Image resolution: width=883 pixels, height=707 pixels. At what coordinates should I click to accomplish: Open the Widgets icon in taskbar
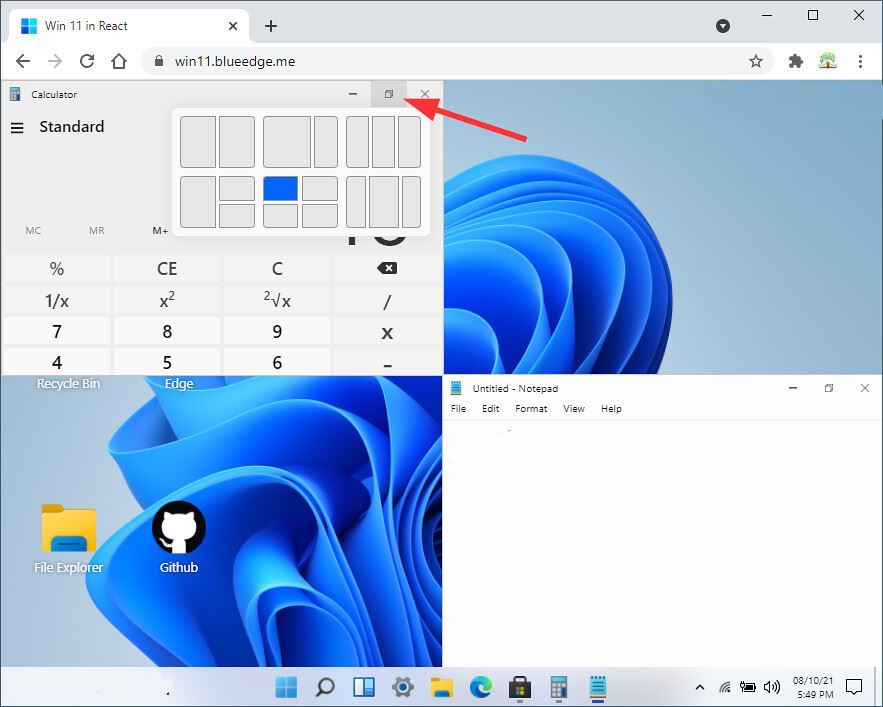point(364,687)
